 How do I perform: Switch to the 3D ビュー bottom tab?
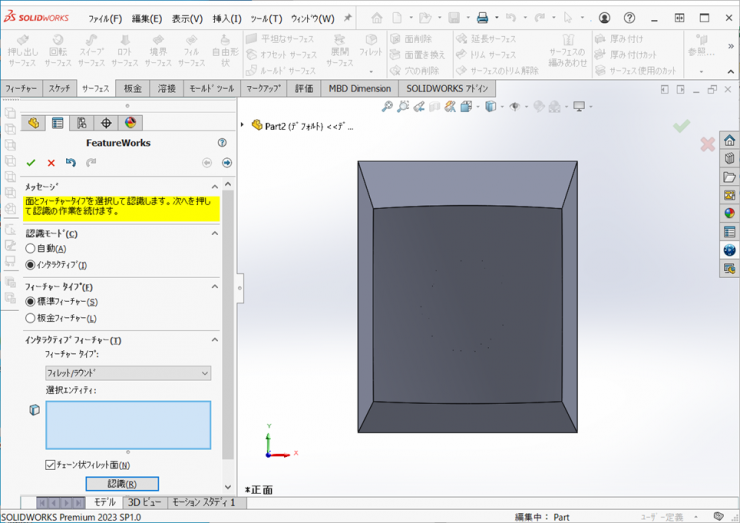[143, 503]
